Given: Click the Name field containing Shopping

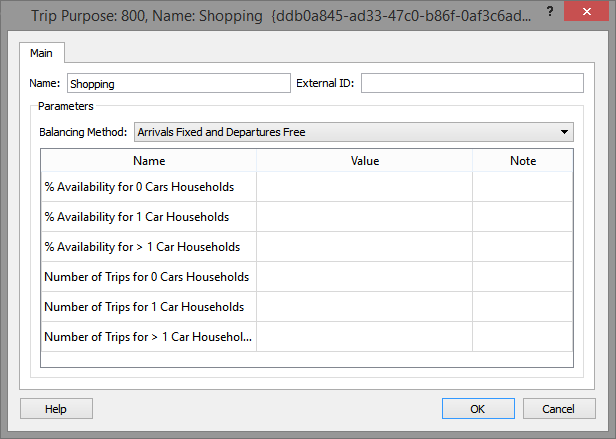Looking at the screenshot, I should [x=176, y=84].
